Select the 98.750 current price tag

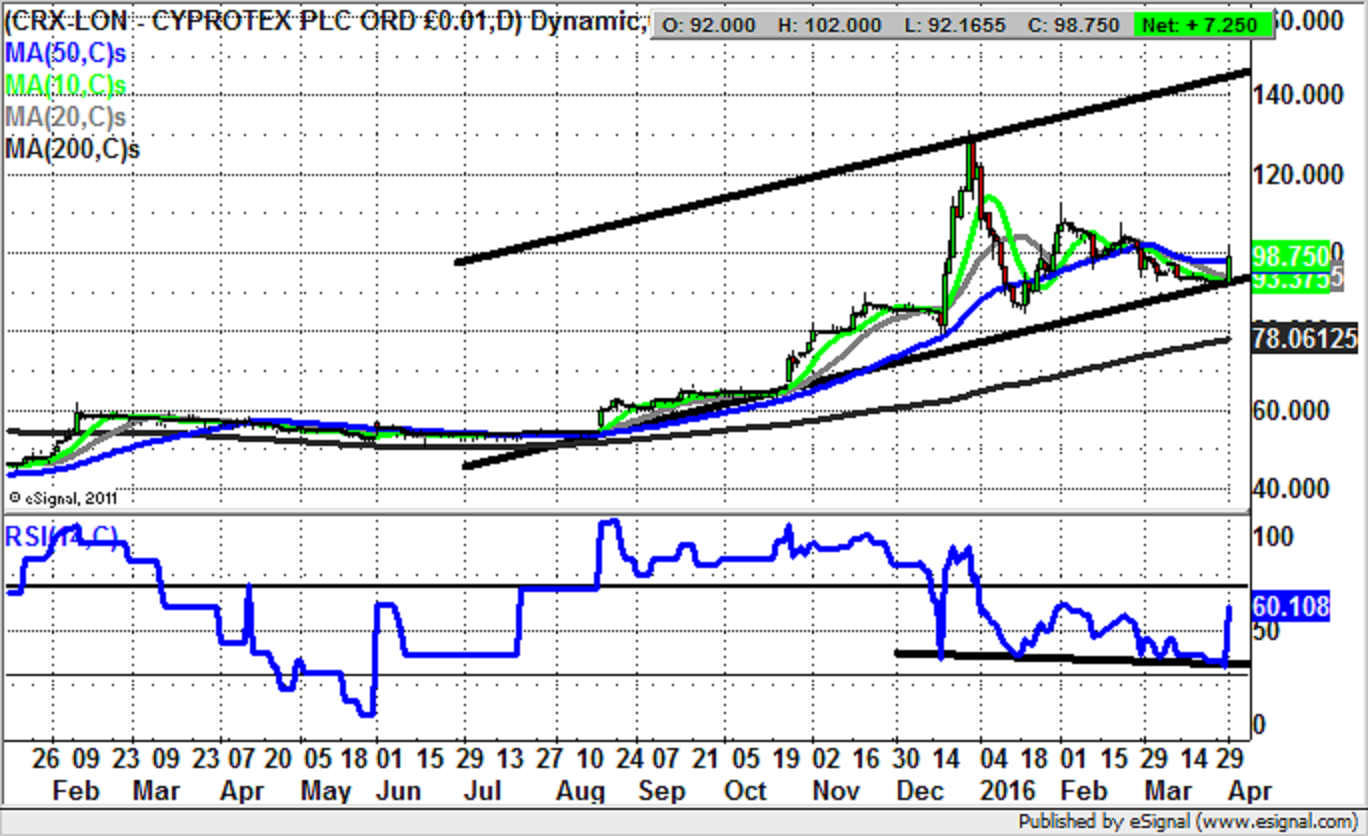(x=1291, y=254)
